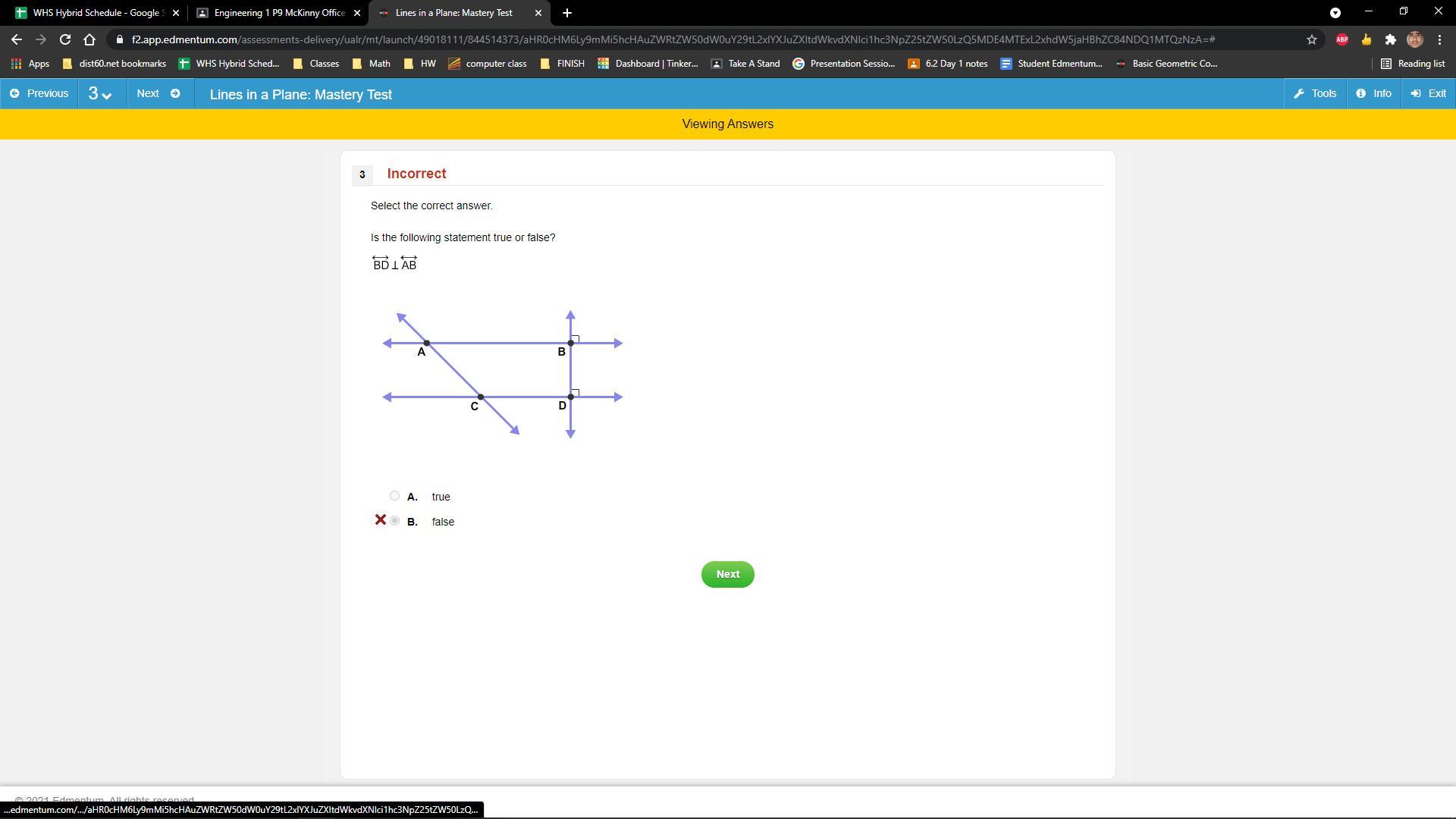Open the Reading list
This screenshot has width=1456, height=819.
tap(1413, 64)
